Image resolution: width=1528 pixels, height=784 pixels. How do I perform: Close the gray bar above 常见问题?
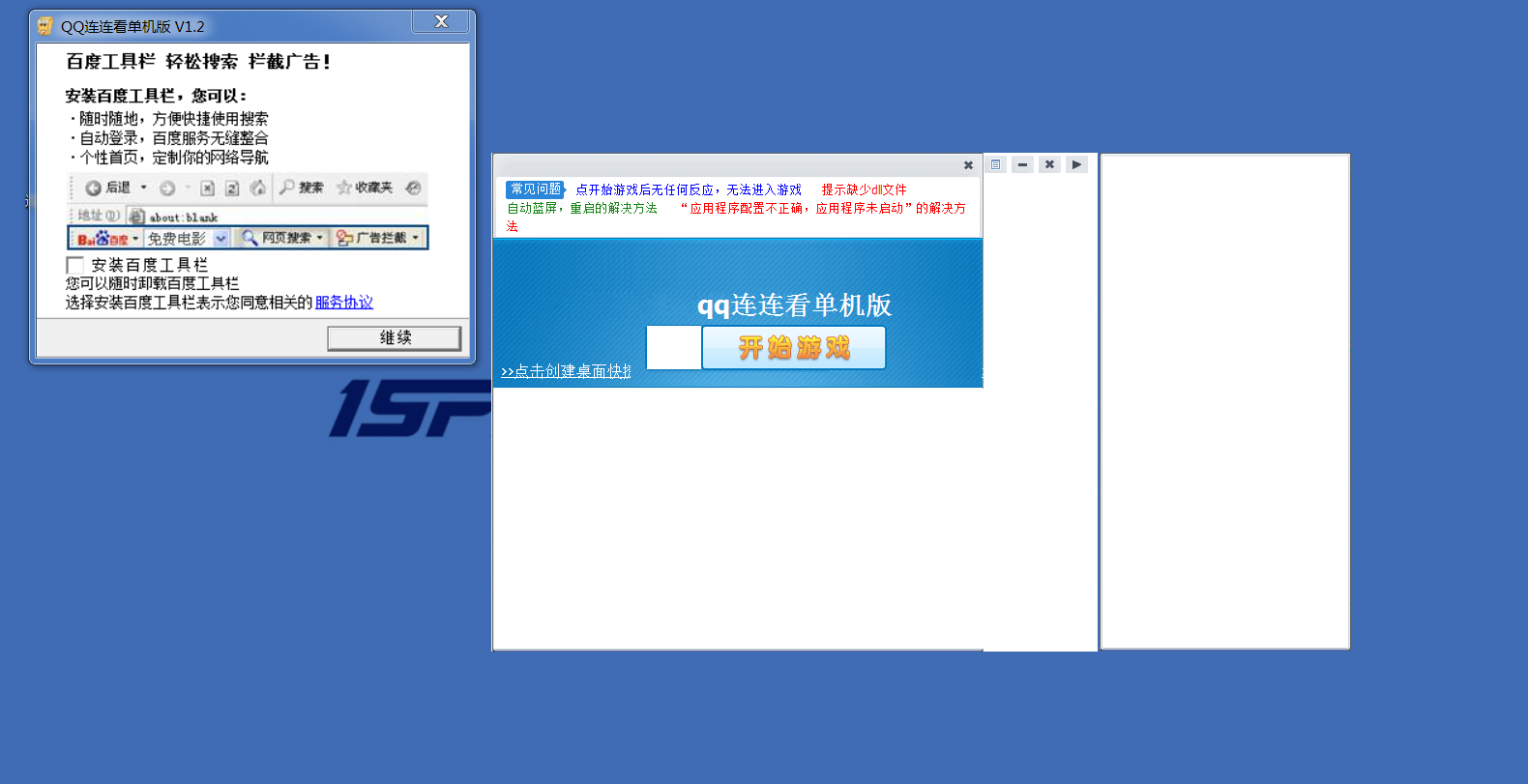click(x=968, y=165)
